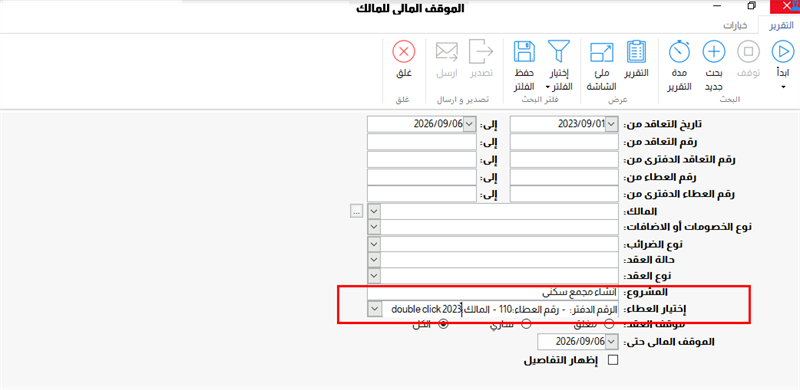Focus the رقم التعاقد إلى field
The width and height of the screenshot is (800, 390).
pyautogui.click(x=421, y=142)
